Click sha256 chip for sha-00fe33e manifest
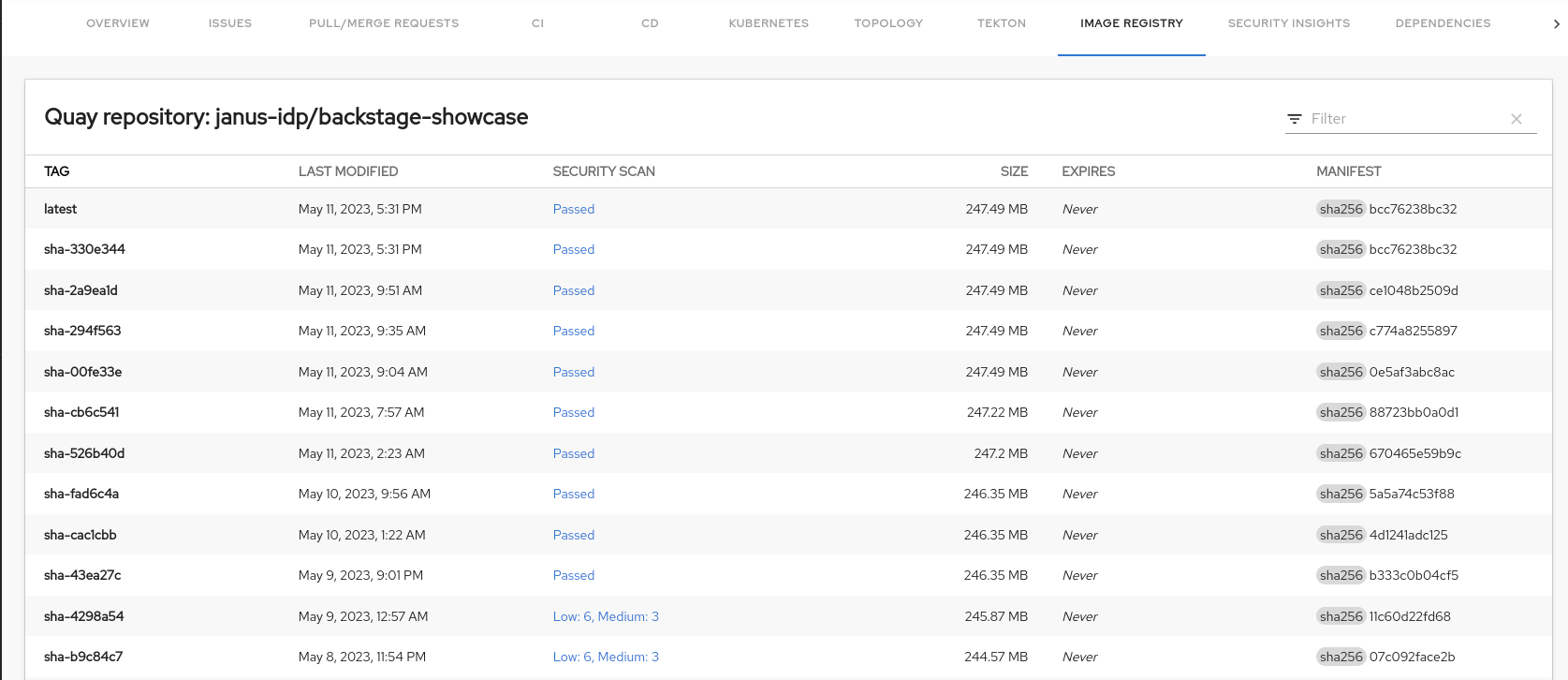This screenshot has width=1568, height=680. coord(1341,372)
